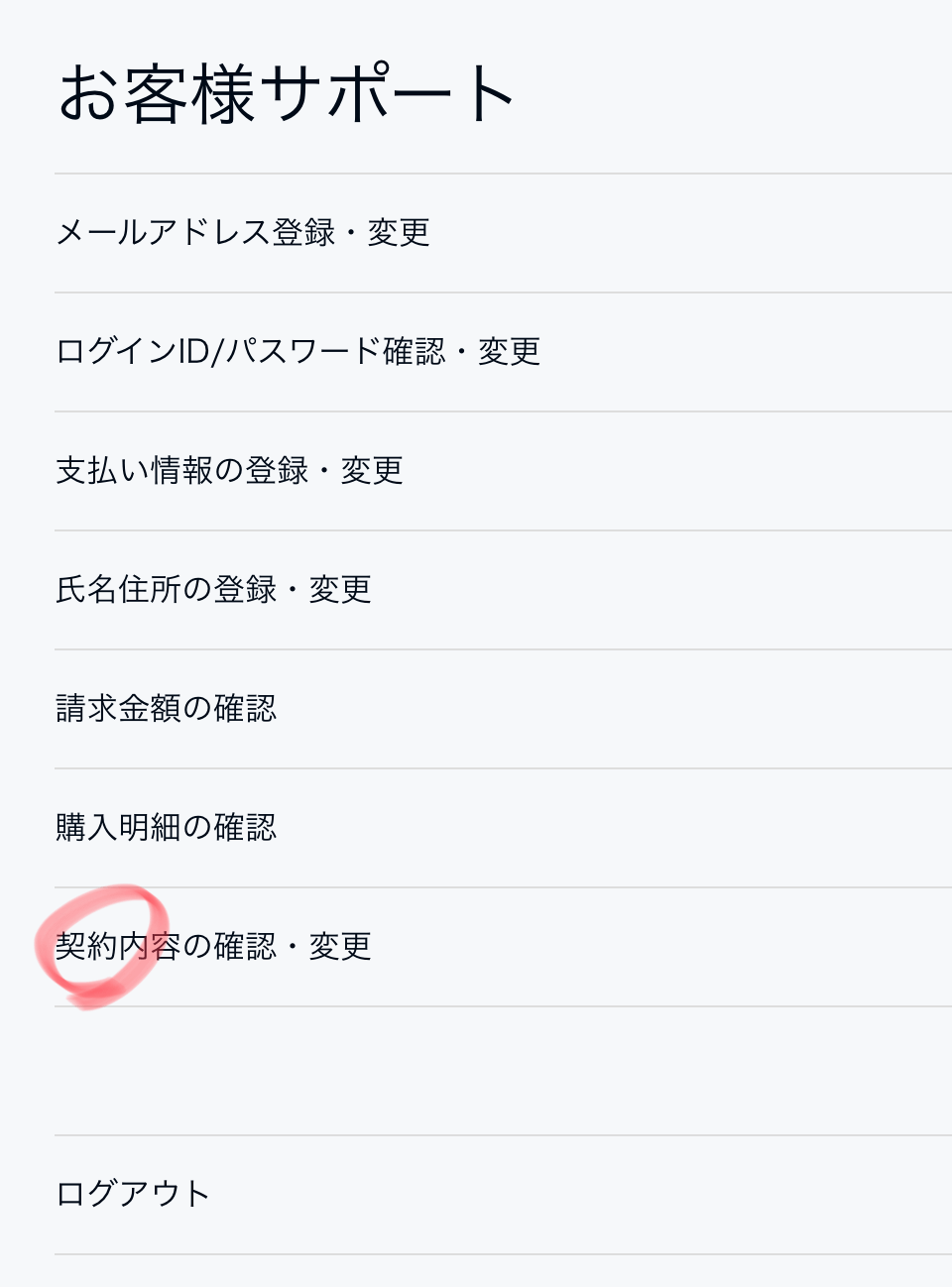The width and height of the screenshot is (952, 1287).
Task: Select ログインID/パスワード確認・変更 entry
Action: [503, 352]
